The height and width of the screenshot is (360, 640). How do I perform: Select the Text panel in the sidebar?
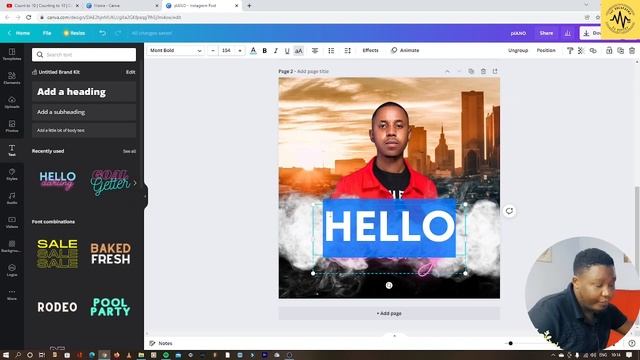[x=12, y=150]
